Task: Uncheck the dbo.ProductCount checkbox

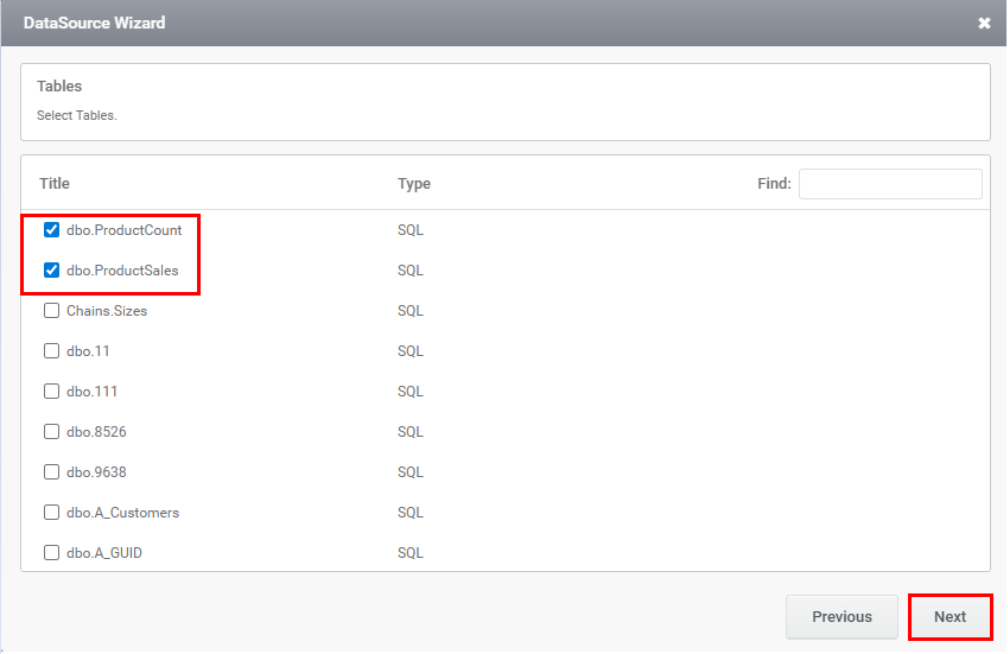Action: (x=52, y=230)
